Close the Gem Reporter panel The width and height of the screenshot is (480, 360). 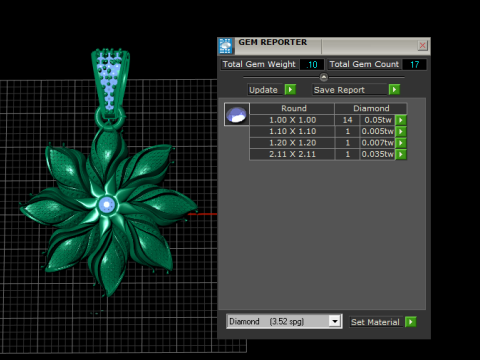[x=422, y=45]
